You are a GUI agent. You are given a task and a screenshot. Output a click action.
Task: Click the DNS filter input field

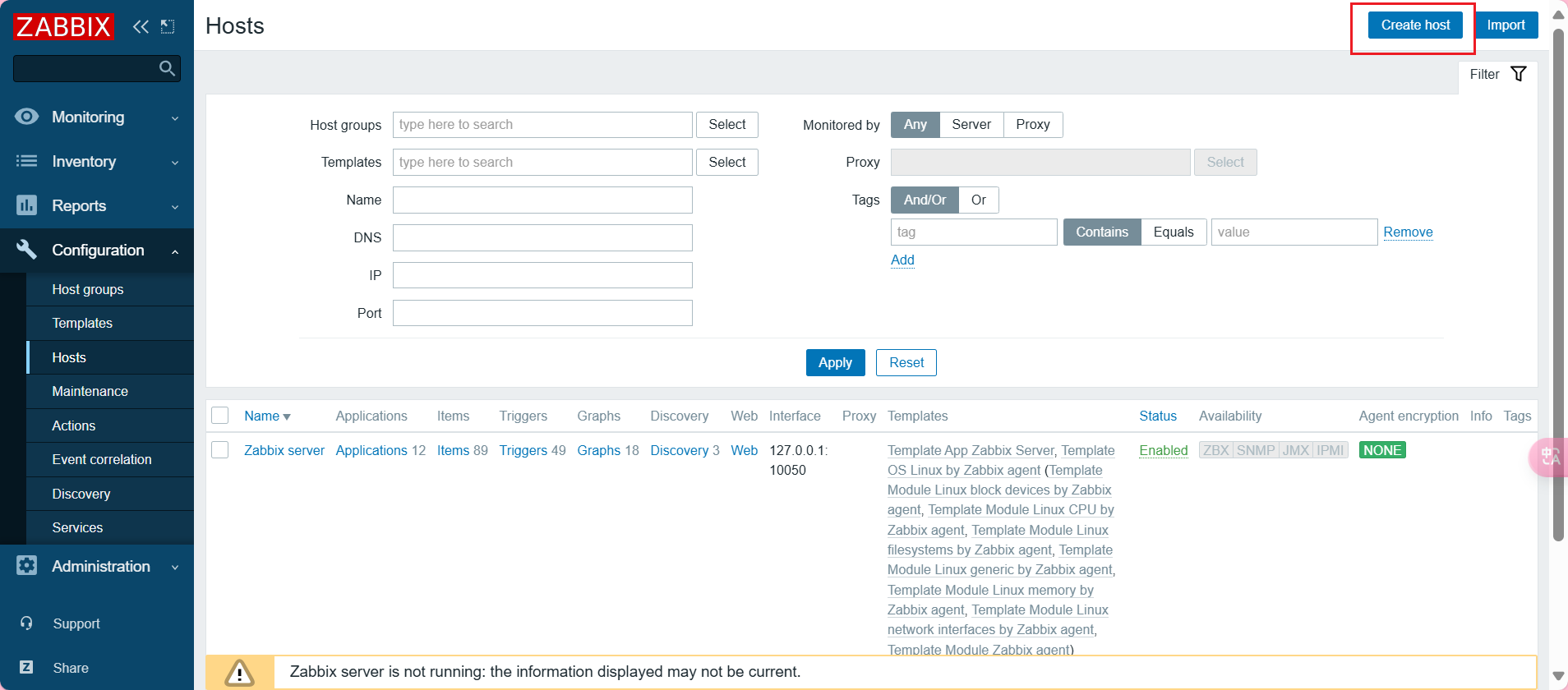point(542,238)
